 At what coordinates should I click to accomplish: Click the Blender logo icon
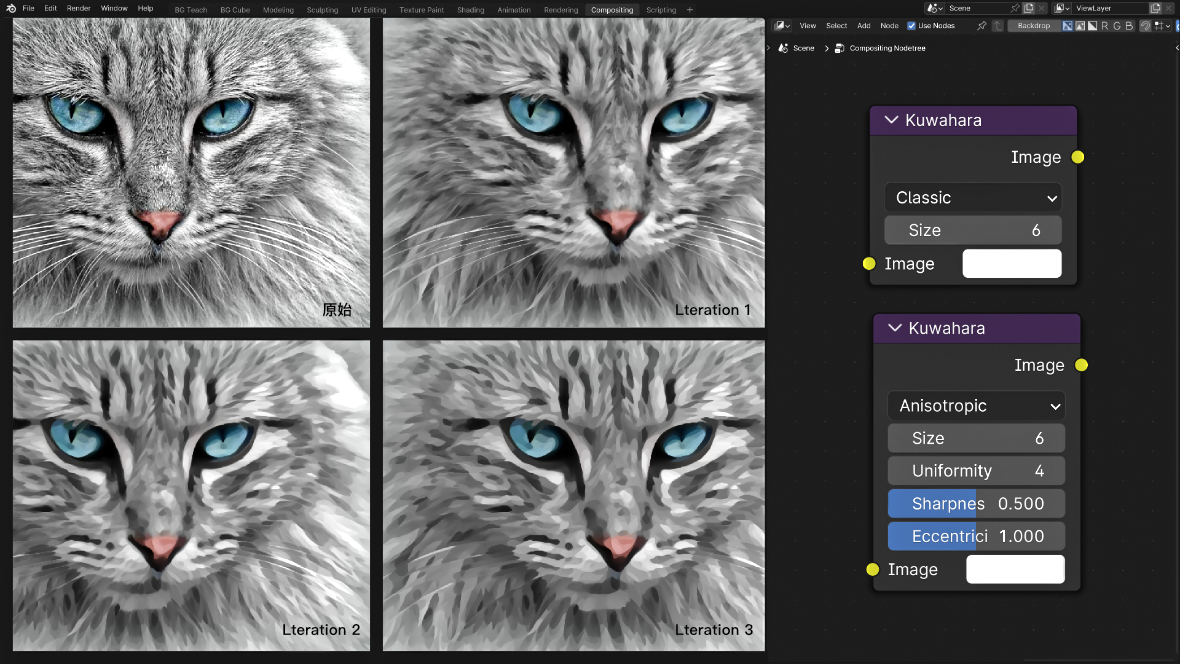(10, 8)
